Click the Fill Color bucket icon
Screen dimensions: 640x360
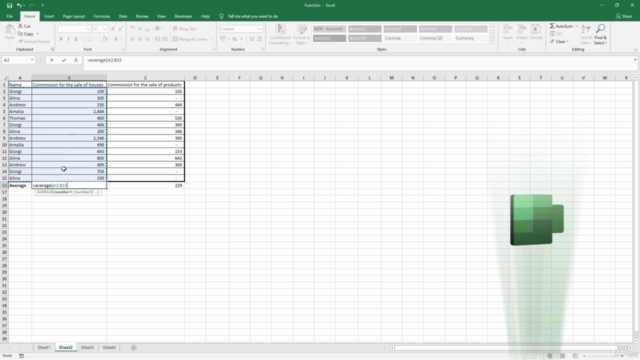click(x=104, y=39)
